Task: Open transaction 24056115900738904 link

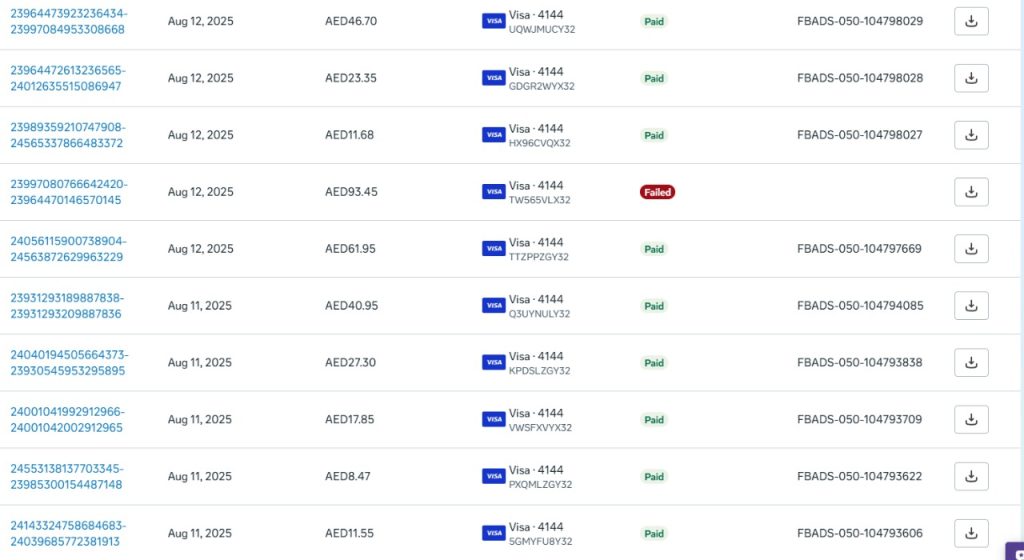Action: coord(68,249)
